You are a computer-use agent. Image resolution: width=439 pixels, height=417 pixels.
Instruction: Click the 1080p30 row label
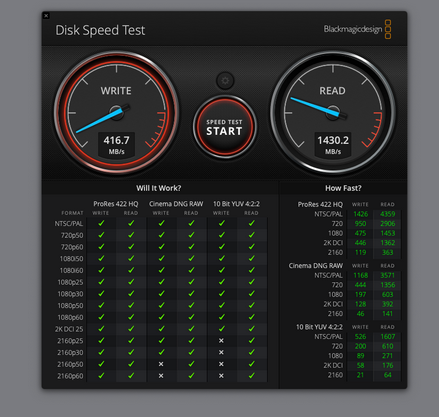pyautogui.click(x=70, y=294)
